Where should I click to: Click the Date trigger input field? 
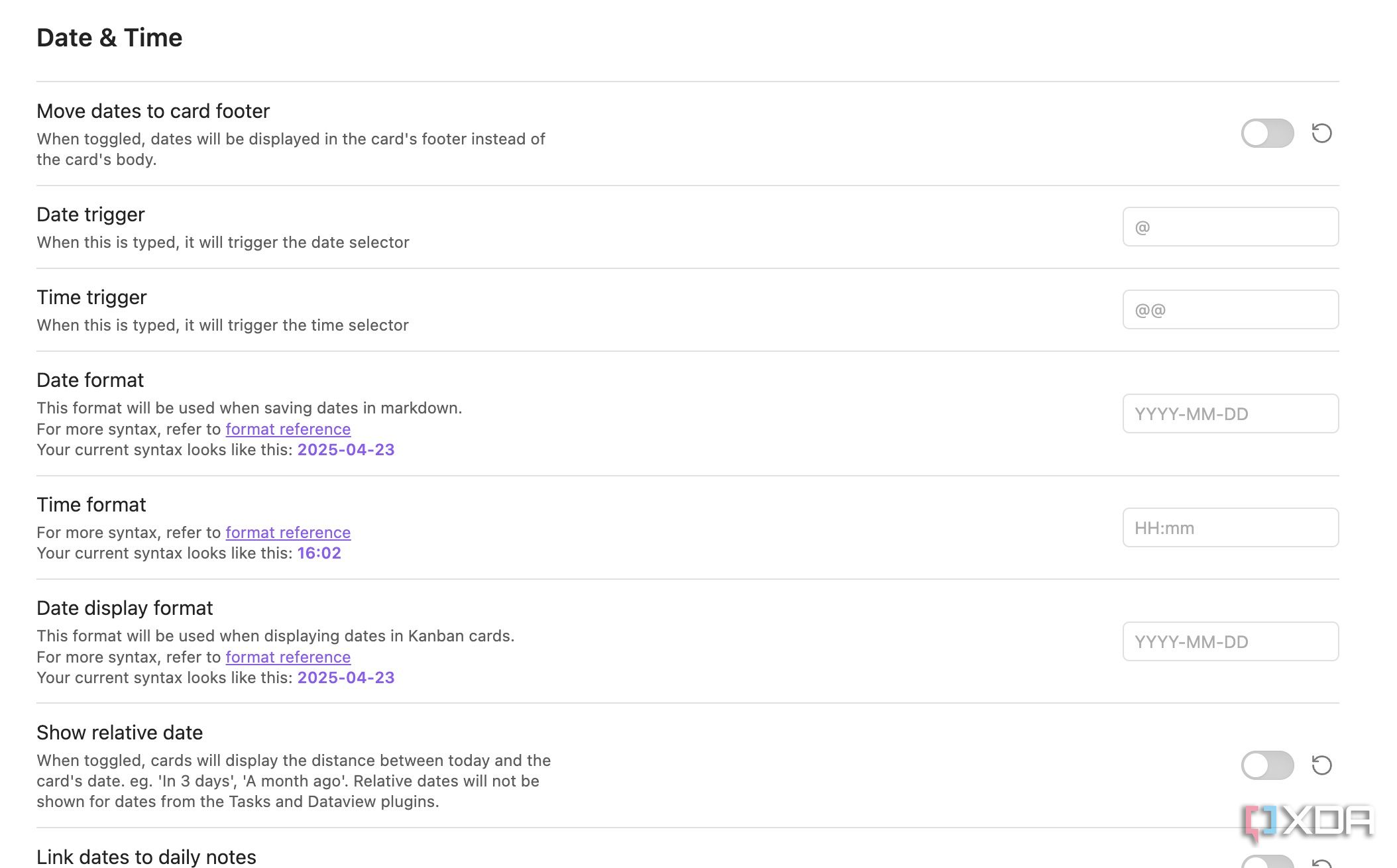[x=1231, y=227]
